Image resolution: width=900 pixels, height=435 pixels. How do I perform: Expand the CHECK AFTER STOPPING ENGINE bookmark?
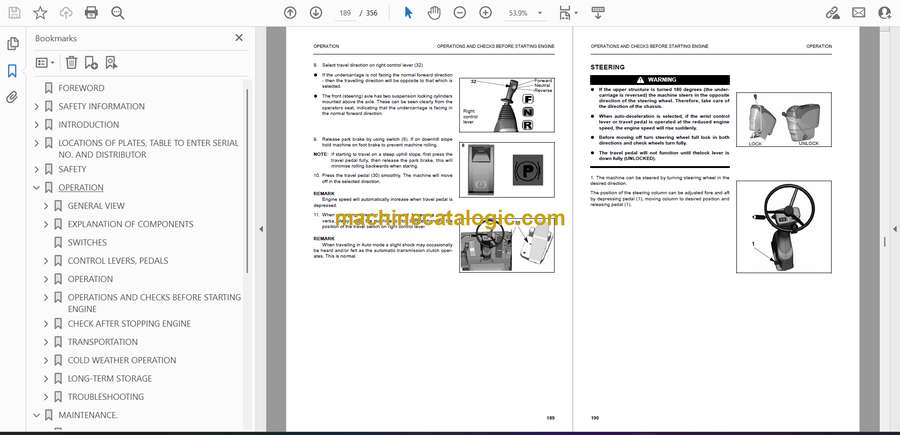[46, 324]
